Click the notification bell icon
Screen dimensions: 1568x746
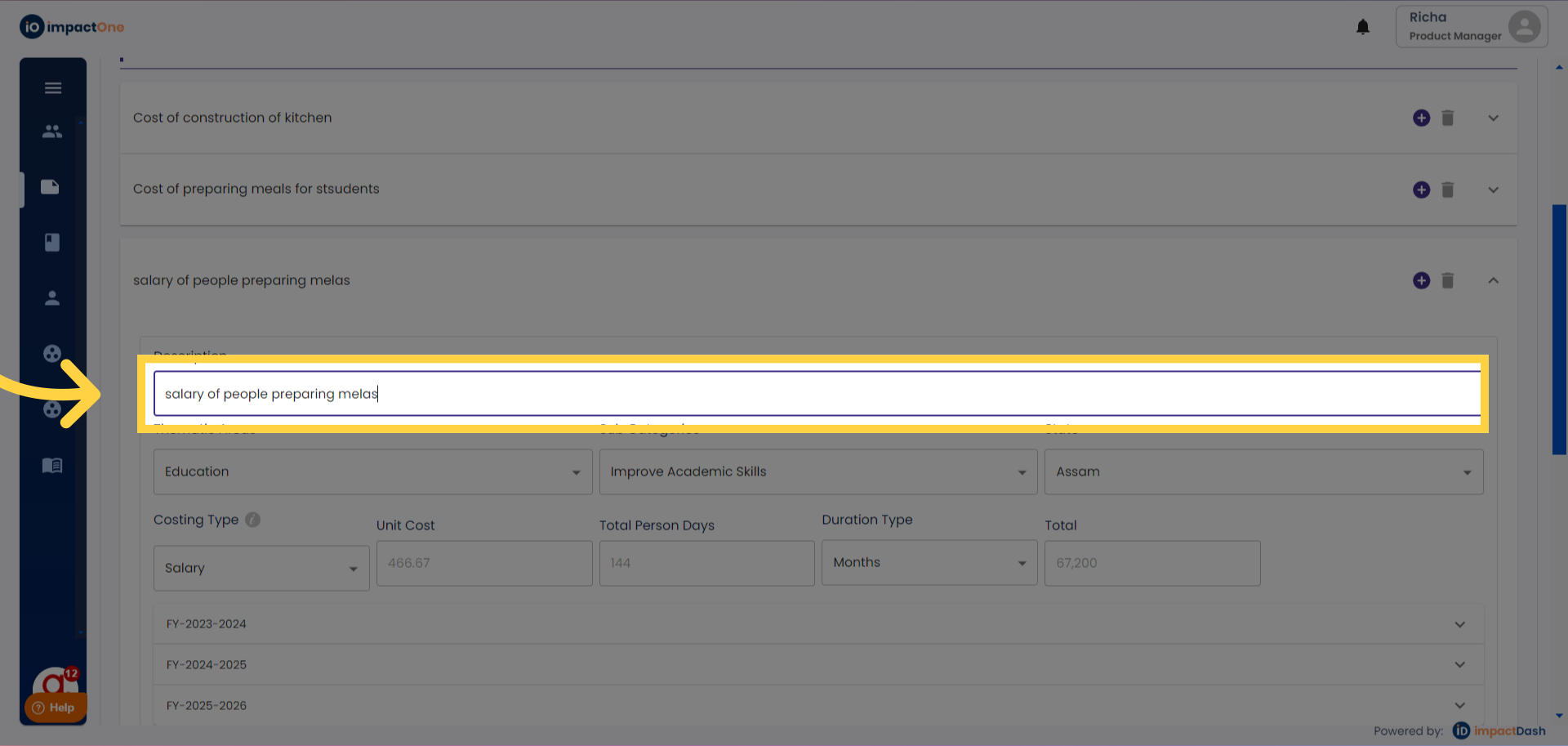point(1363,27)
